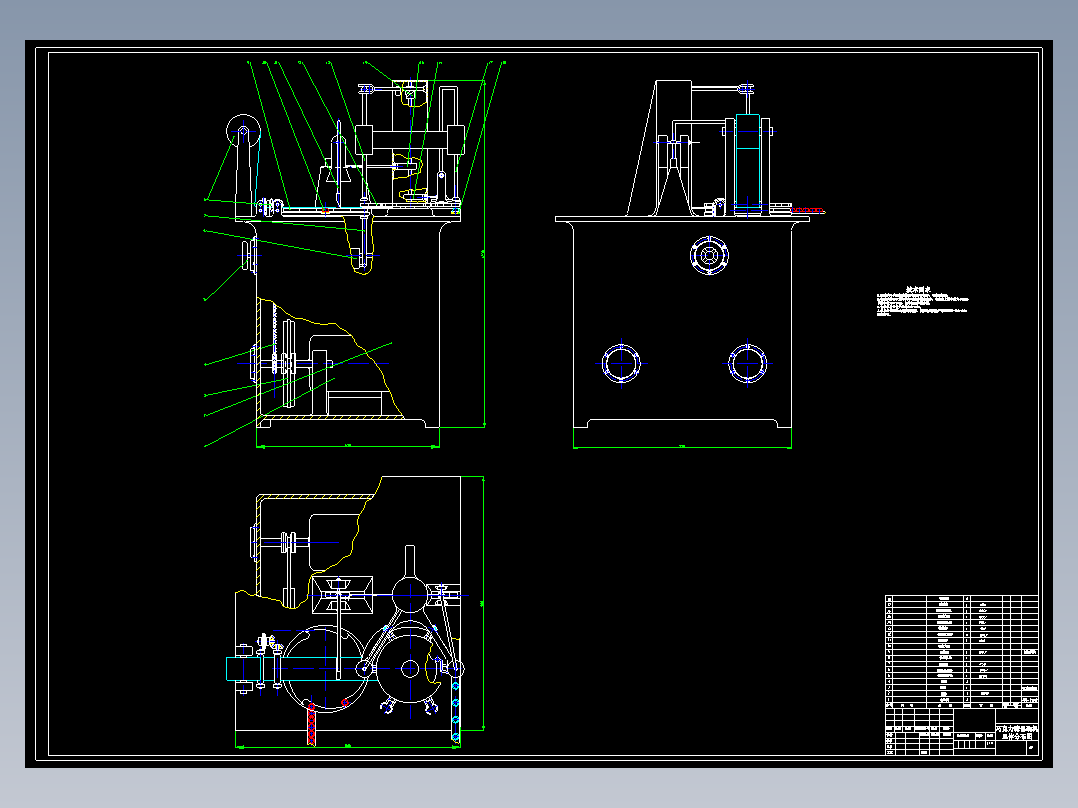Select the red hatched vertical bar in bottom view
This screenshot has height=808, width=1078.
click(311, 724)
